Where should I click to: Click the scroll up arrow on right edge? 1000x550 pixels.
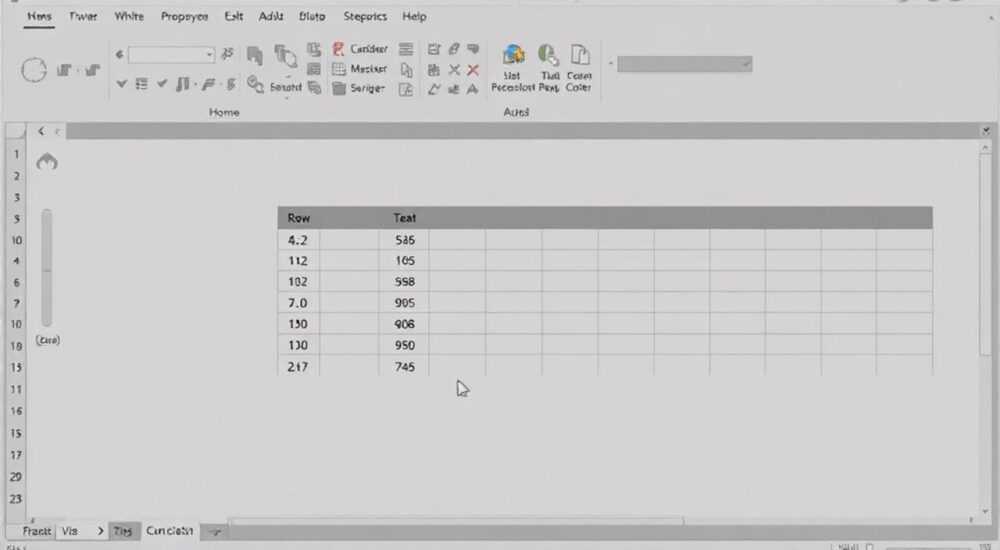985,147
